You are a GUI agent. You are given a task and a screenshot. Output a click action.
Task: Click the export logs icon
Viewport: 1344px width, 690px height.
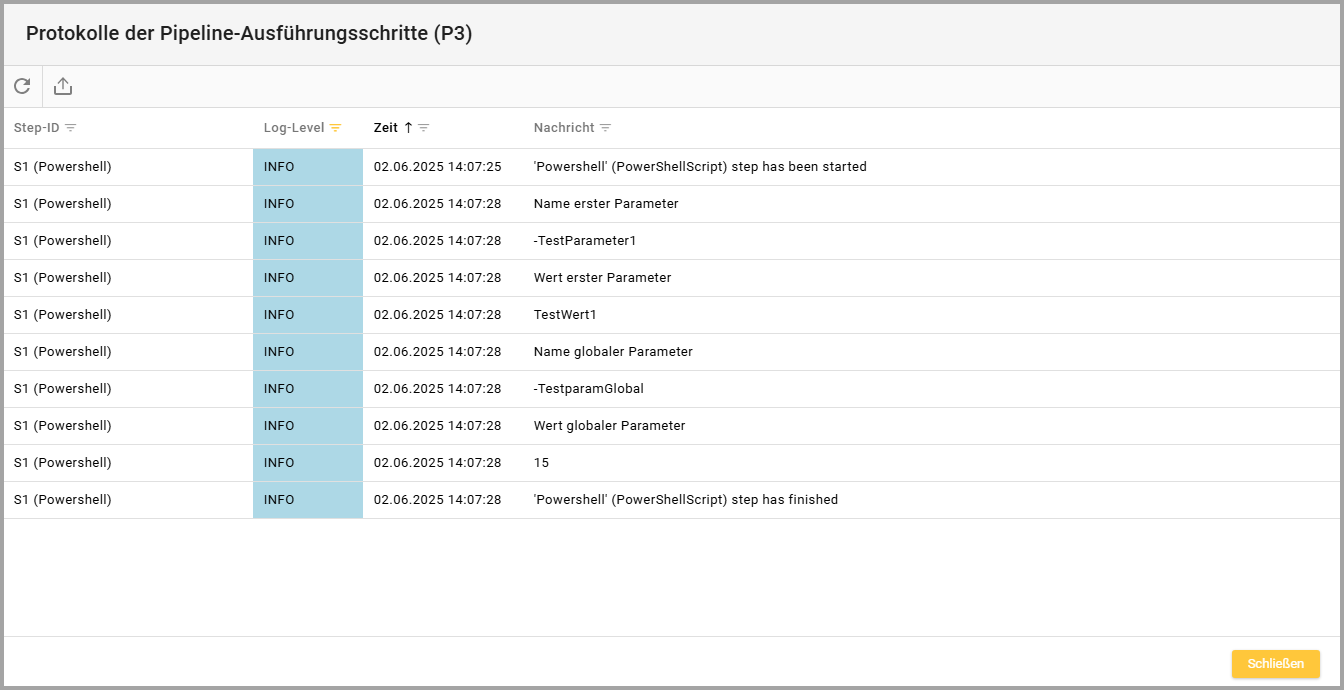click(63, 87)
